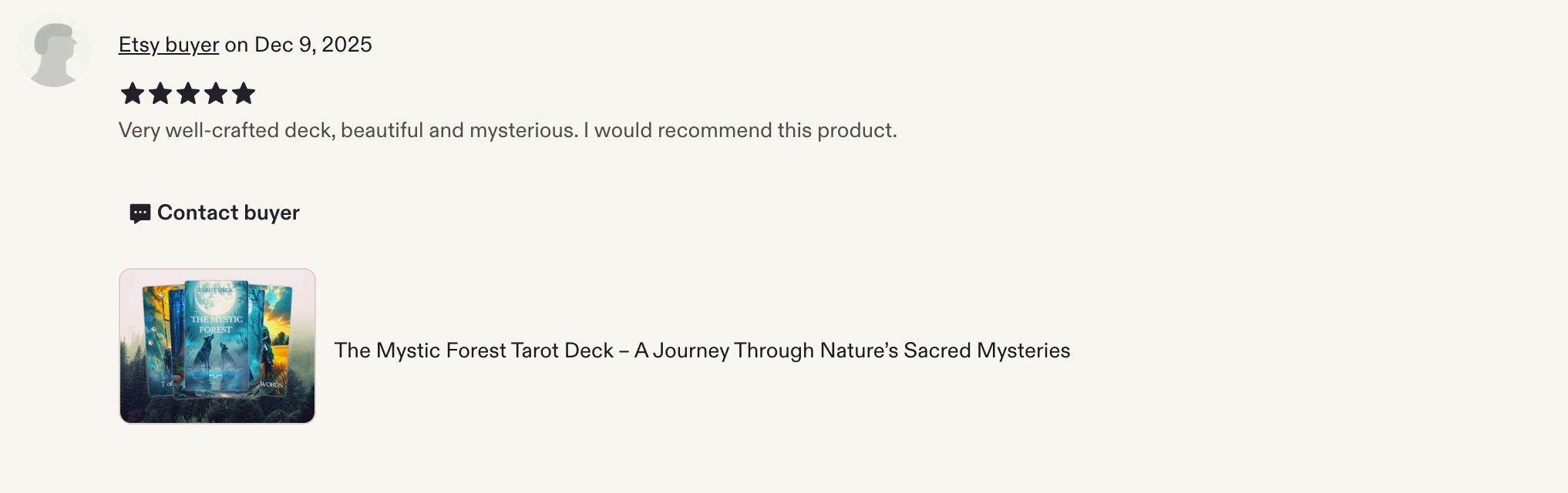
Task: Click the buyer's gray silhouette avatar
Action: pyautogui.click(x=54, y=51)
